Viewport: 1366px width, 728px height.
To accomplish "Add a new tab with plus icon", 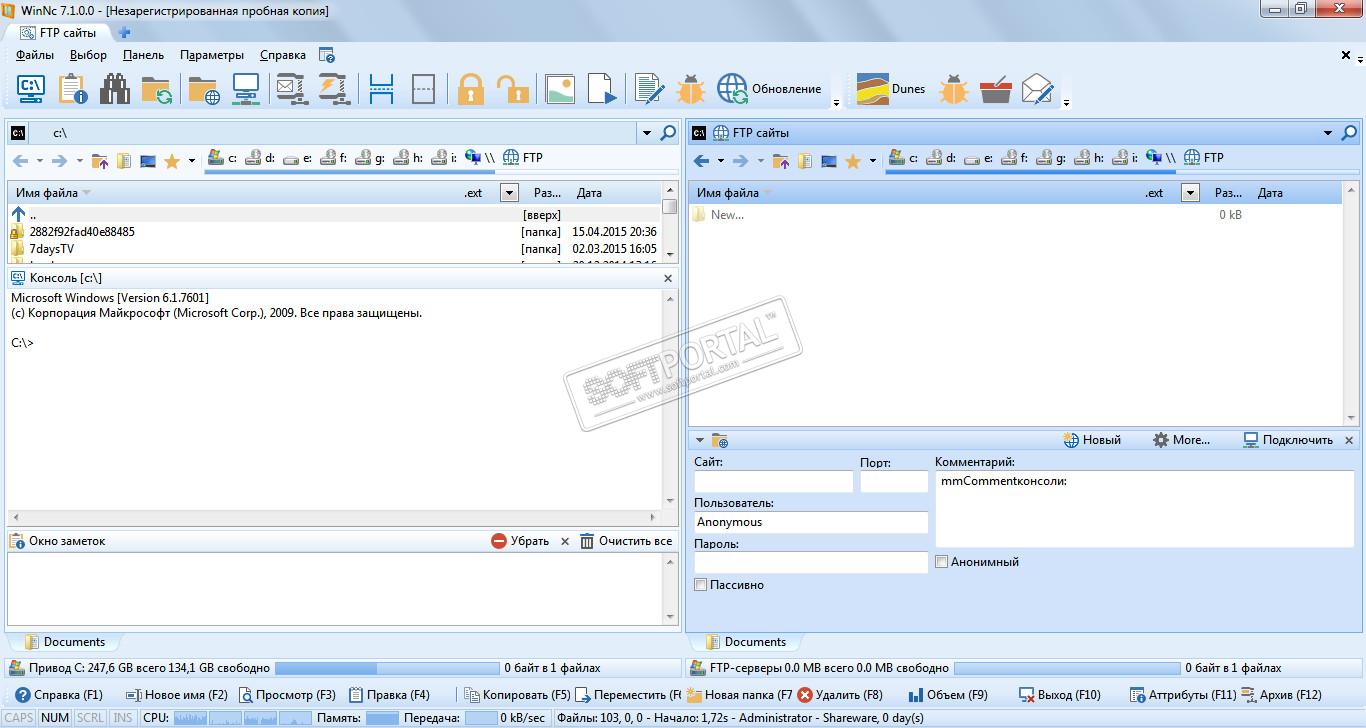I will point(124,33).
